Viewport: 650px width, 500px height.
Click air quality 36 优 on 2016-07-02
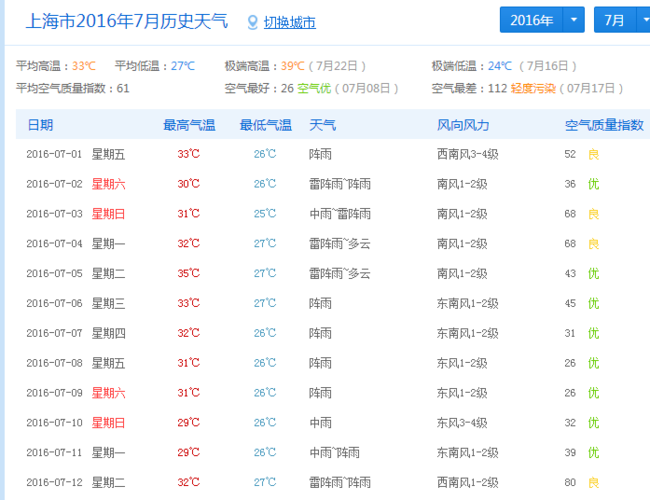click(582, 184)
